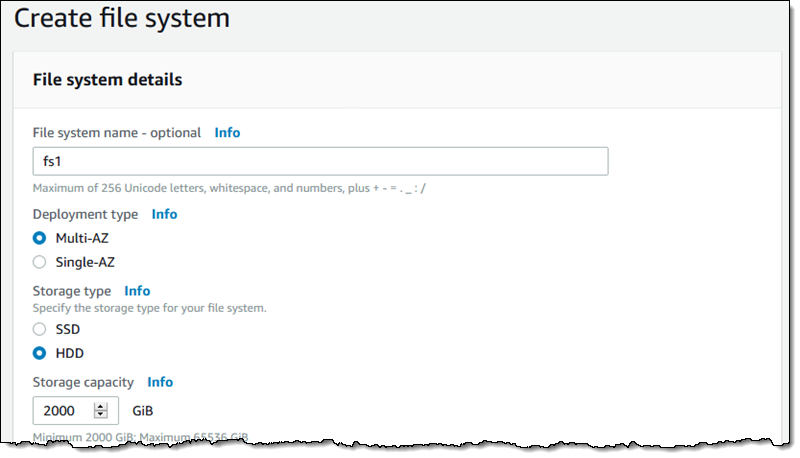
Task: Click the storage capacity field showing 2000
Action: (63, 410)
